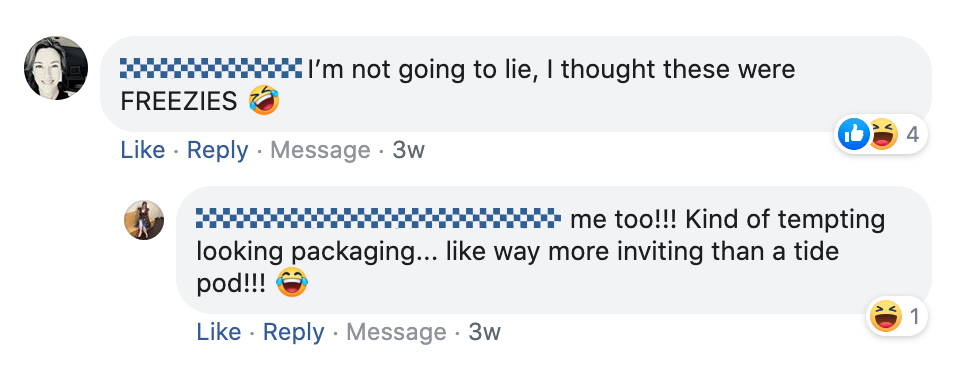
Task: Click the rolling laughing emoji after FREEZIES
Action: click(x=264, y=100)
